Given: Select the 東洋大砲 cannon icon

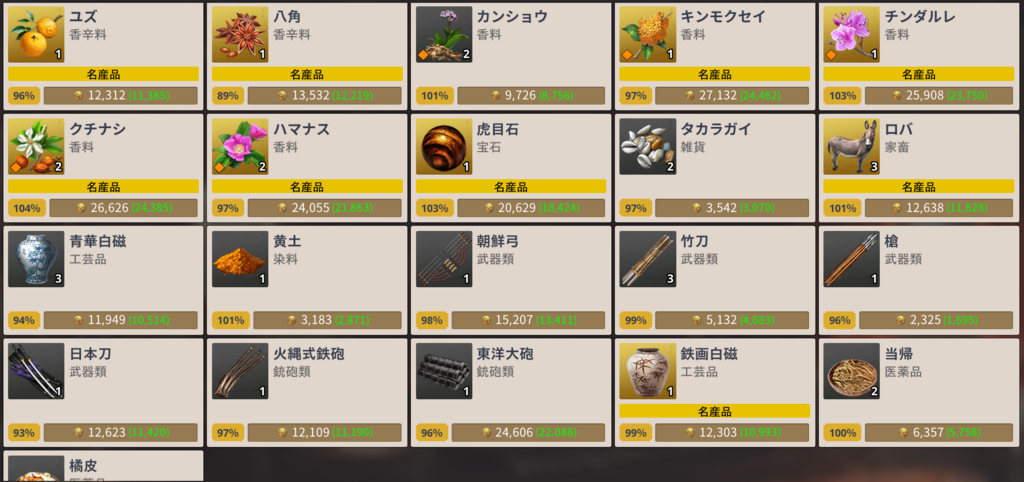Looking at the screenshot, I should click(x=443, y=371).
